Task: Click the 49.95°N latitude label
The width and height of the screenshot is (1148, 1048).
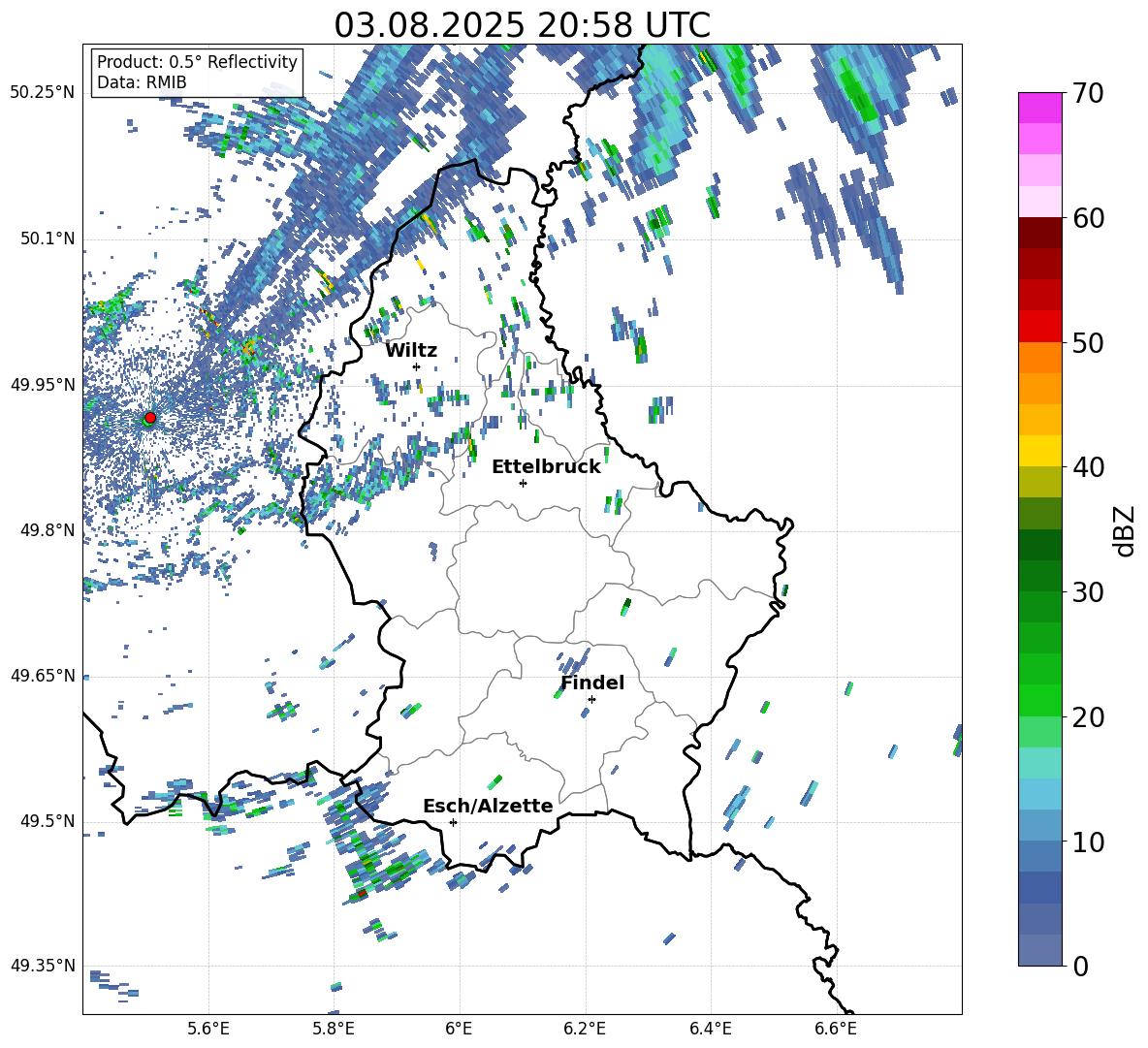Action: [x=43, y=385]
